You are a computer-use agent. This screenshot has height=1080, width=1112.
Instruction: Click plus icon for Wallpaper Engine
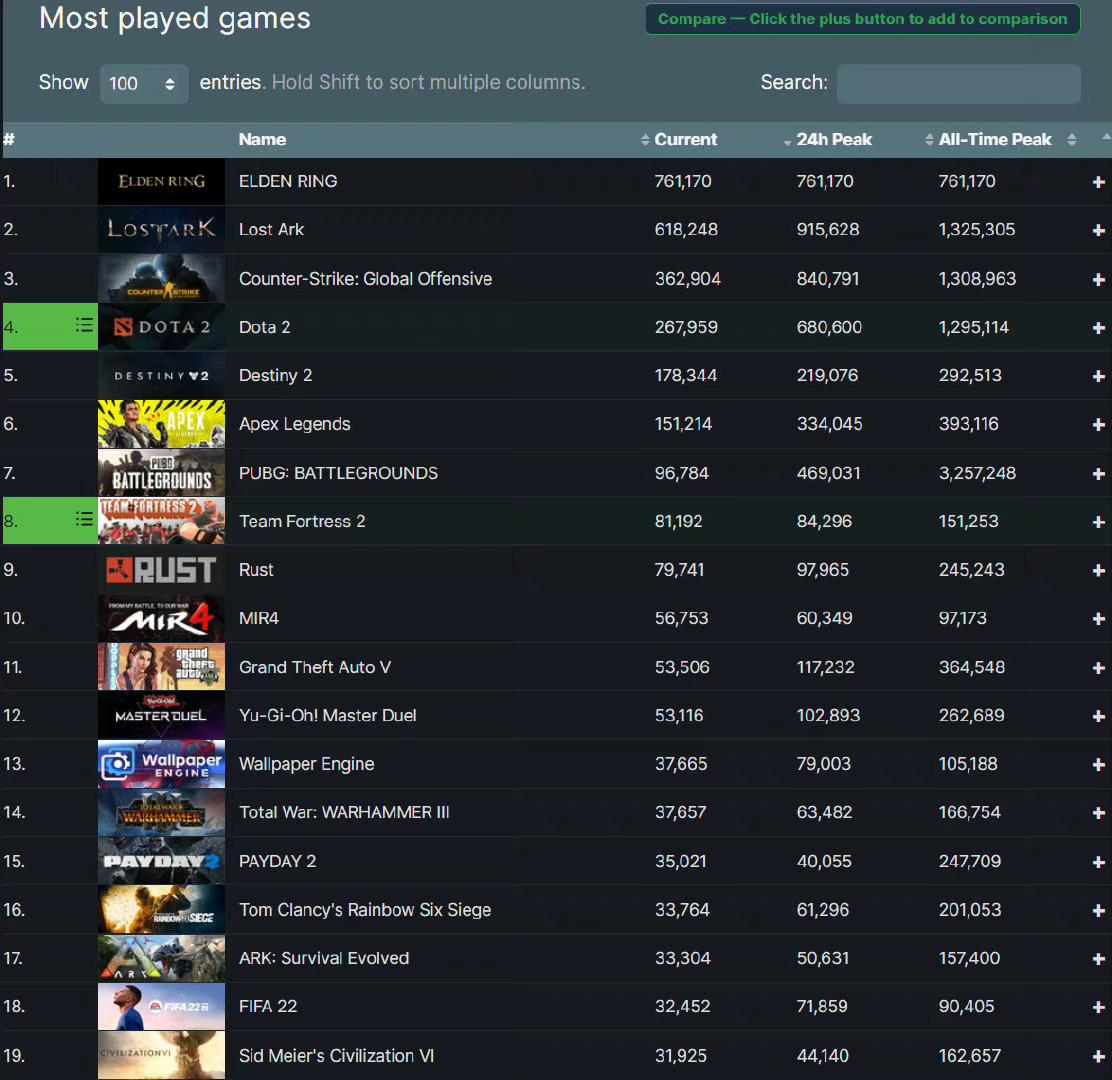tap(1099, 764)
